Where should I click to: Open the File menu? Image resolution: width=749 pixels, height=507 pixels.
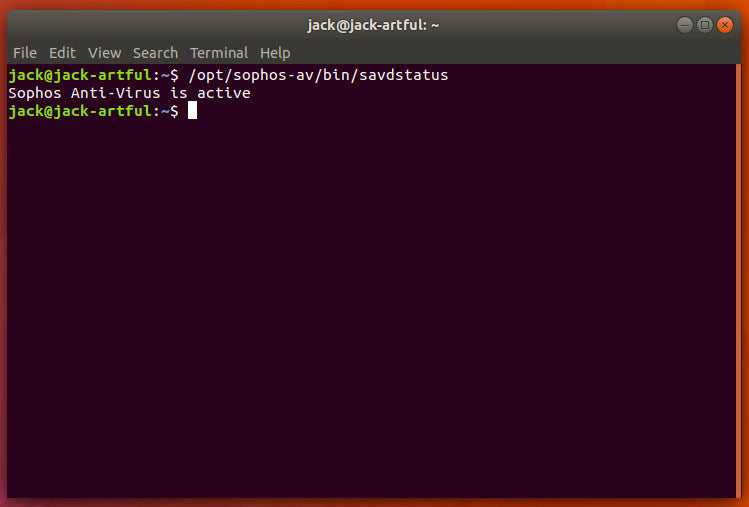[x=25, y=53]
